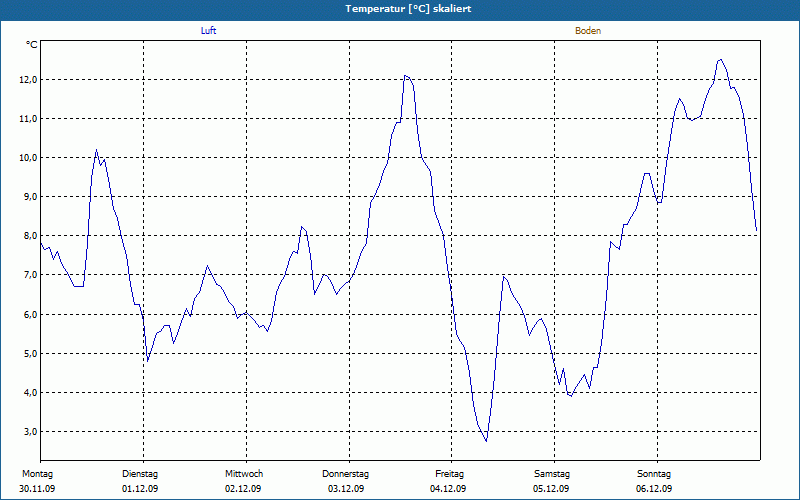Click the 4,0 y-axis value

[30, 392]
